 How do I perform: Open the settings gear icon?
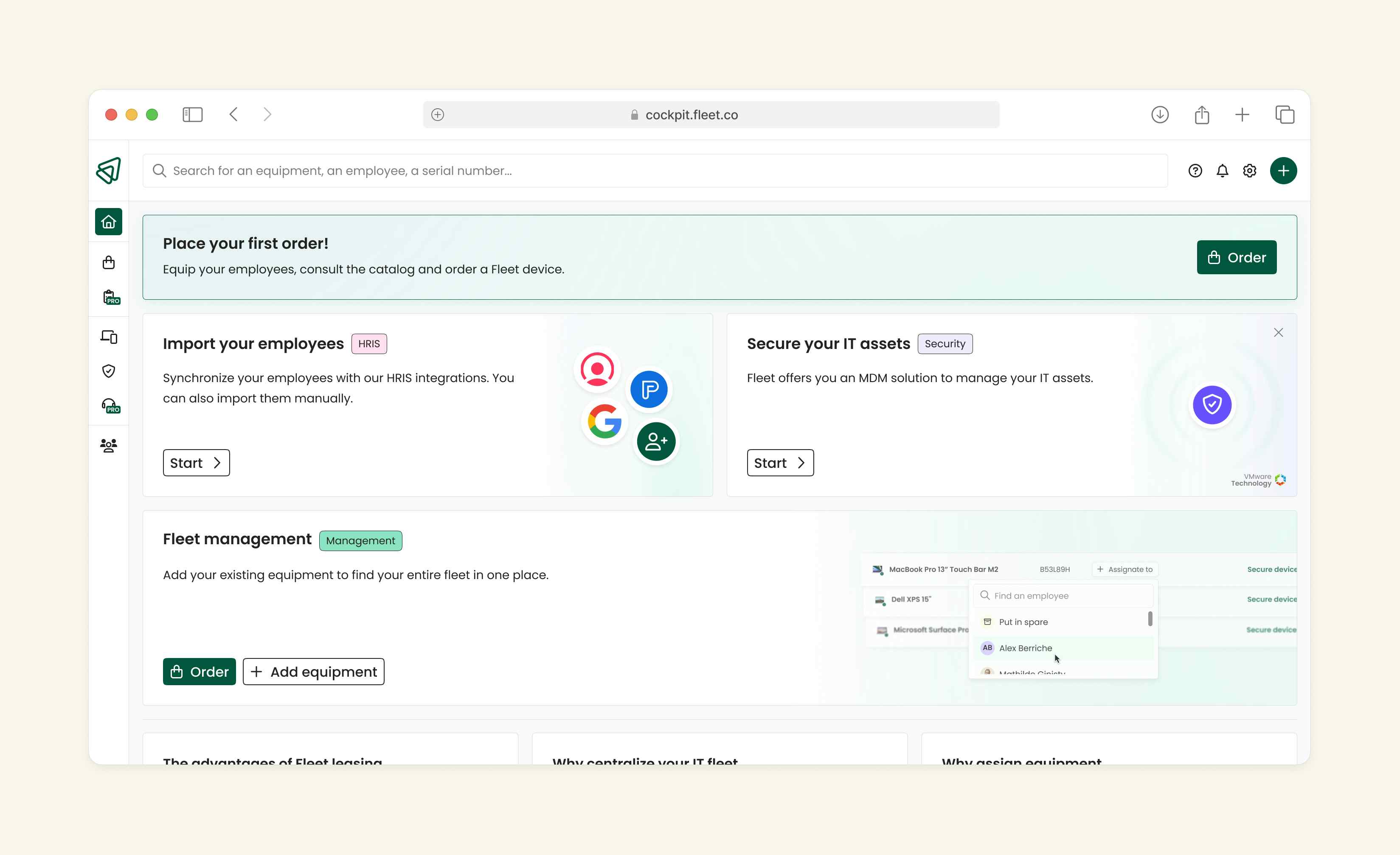[x=1249, y=171]
